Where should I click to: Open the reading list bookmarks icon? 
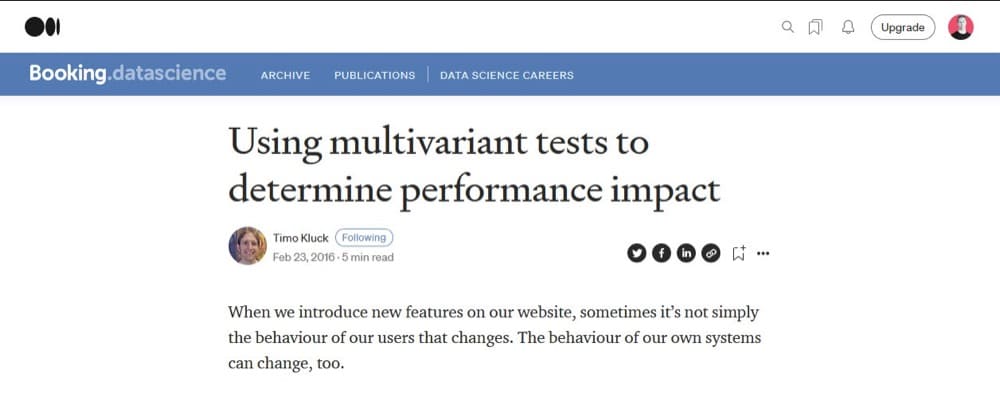815,27
